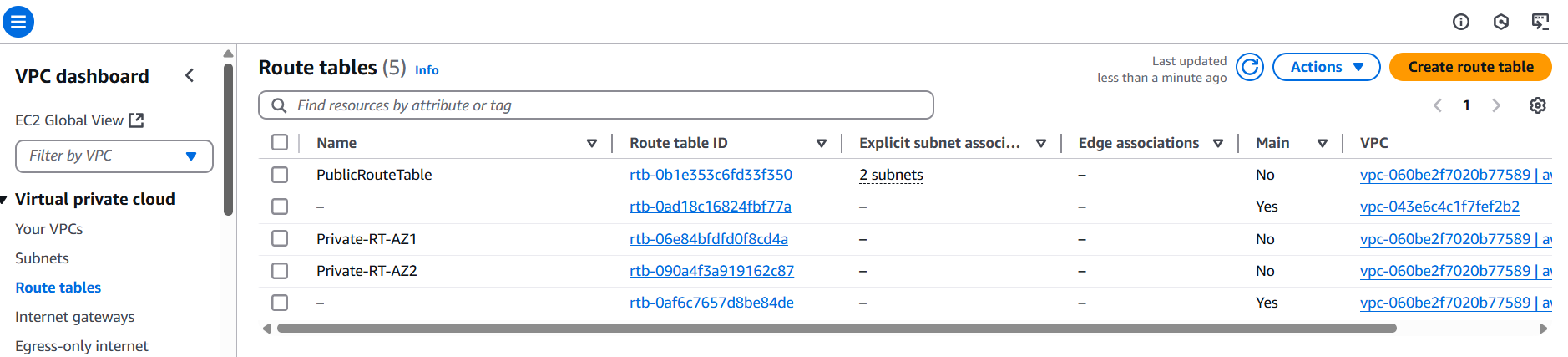Collapse the VPC dashboard side panel
The width and height of the screenshot is (1568, 357).
coord(190,76)
